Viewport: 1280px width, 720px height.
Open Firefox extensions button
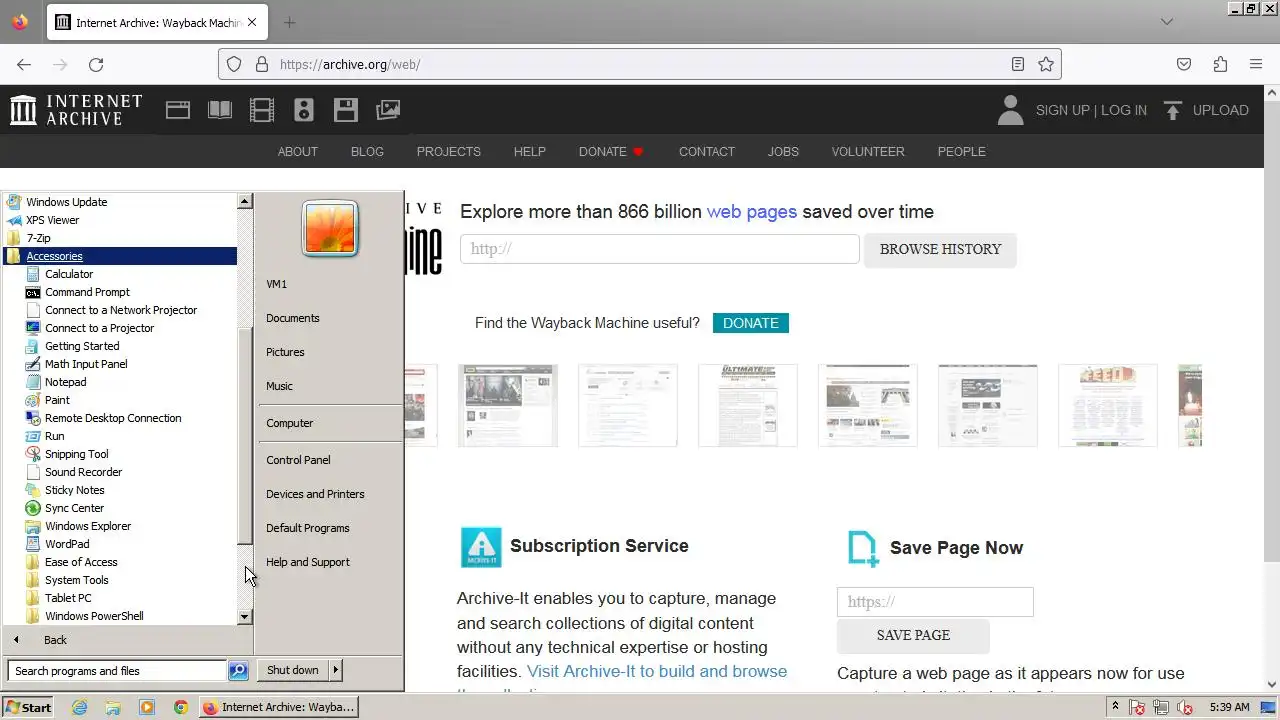1220,64
